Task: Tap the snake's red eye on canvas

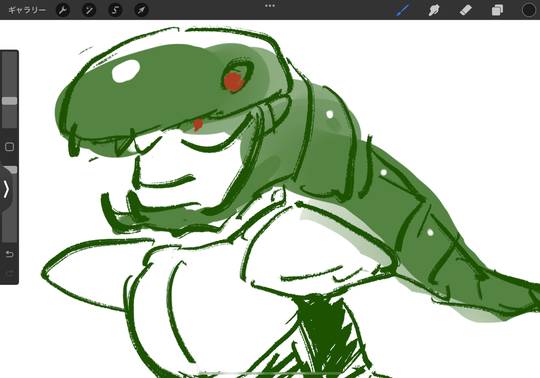Action: [x=234, y=82]
